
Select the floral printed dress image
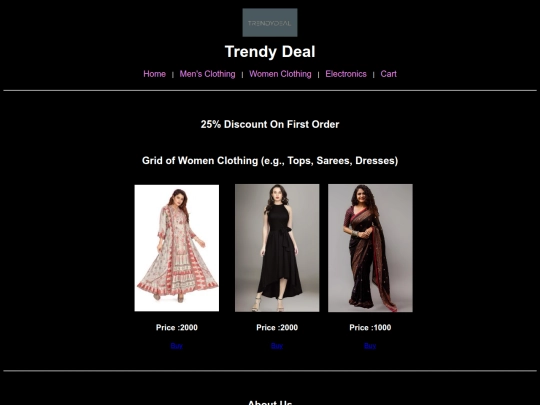point(177,248)
